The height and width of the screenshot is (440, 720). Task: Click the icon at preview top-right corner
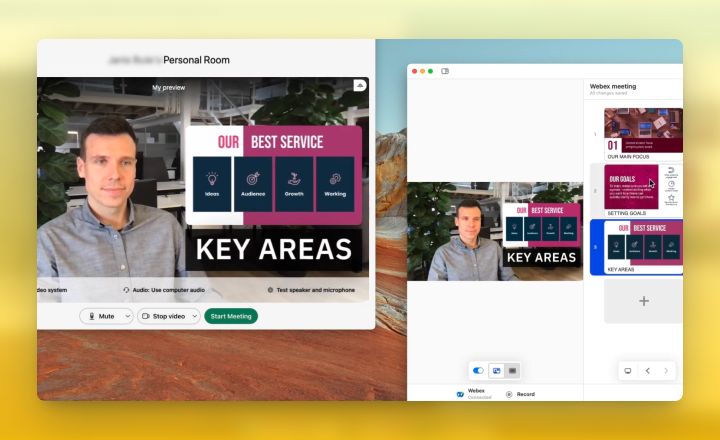[359, 86]
